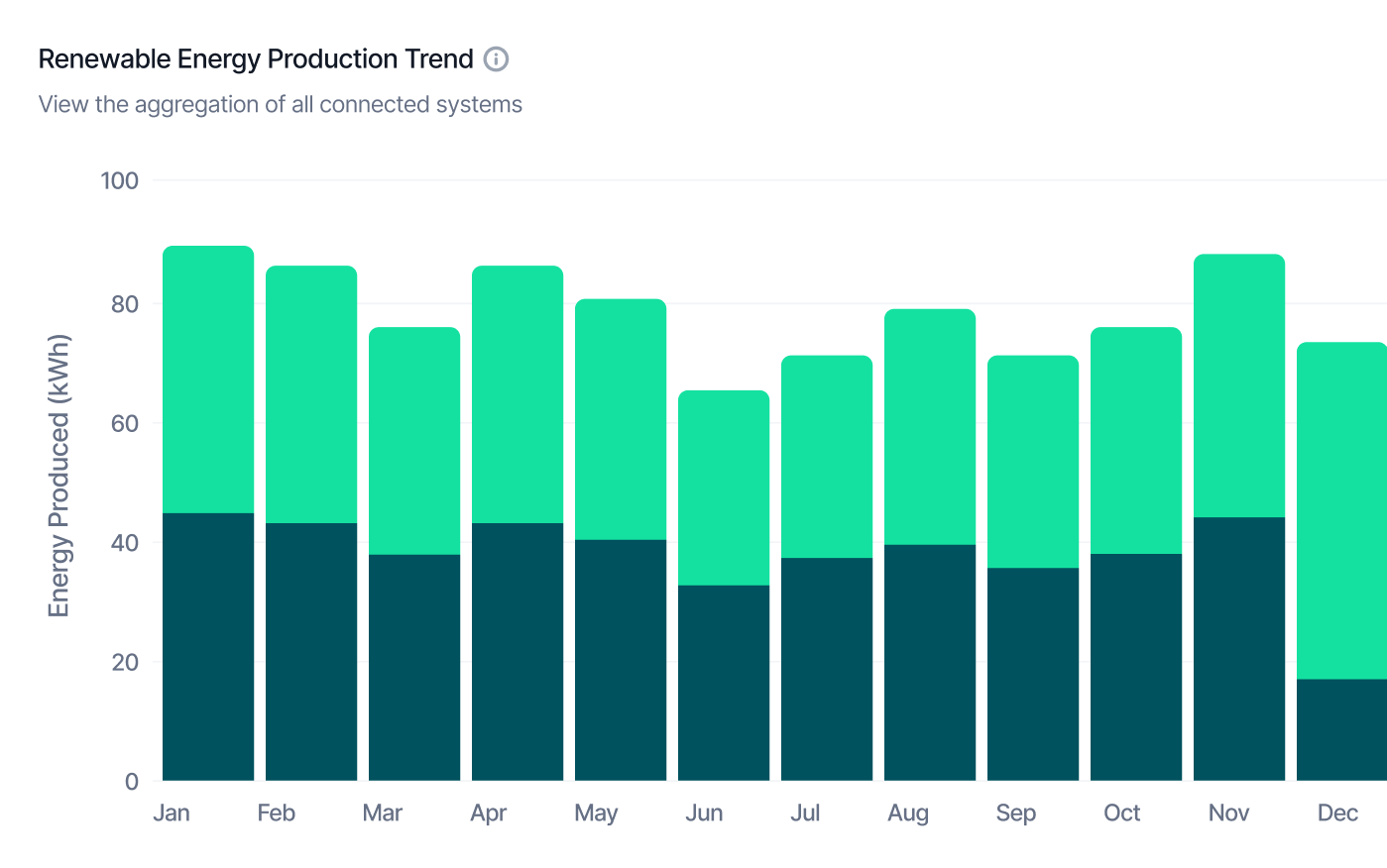This screenshot has height=868, width=1387.
Task: Select February's light green bar segment
Action: pyautogui.click(x=311, y=394)
